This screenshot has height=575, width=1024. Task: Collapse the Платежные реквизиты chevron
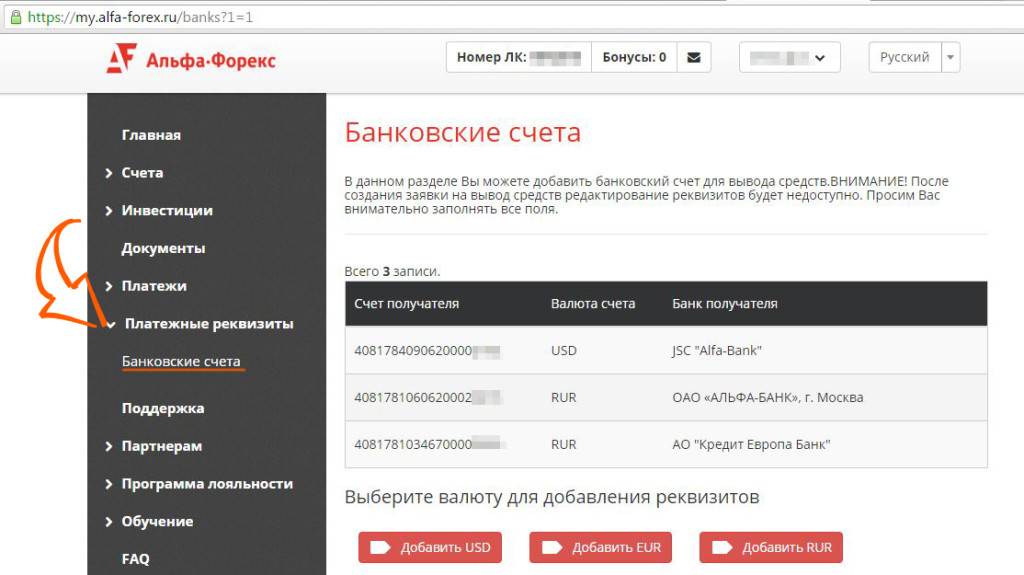pos(111,324)
